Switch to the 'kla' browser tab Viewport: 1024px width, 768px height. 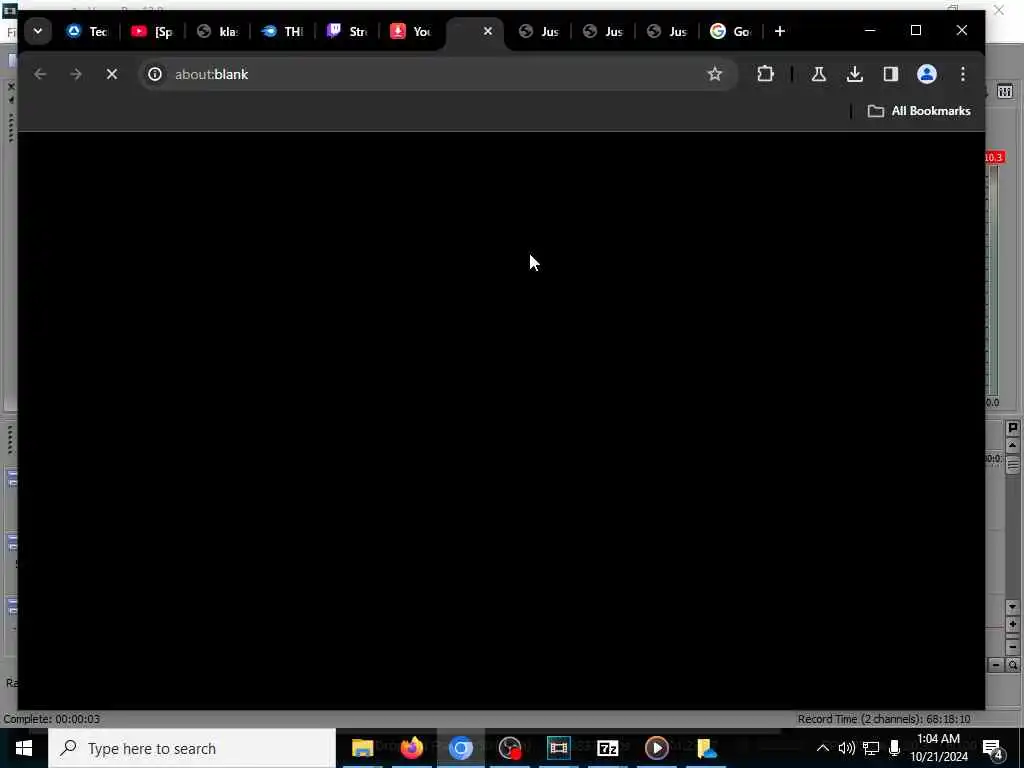click(x=217, y=31)
